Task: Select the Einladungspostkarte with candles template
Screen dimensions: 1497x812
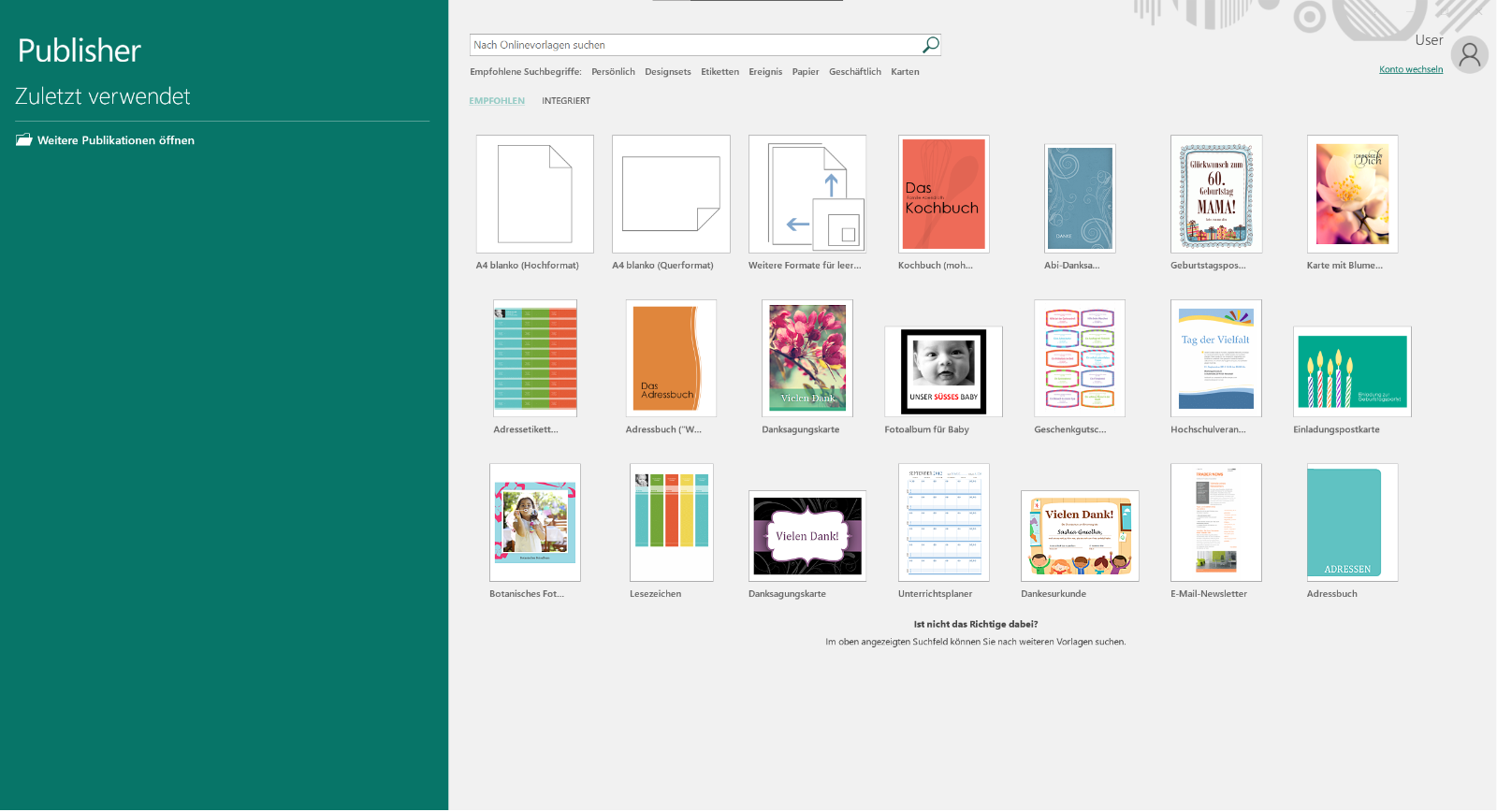Action: [1353, 371]
